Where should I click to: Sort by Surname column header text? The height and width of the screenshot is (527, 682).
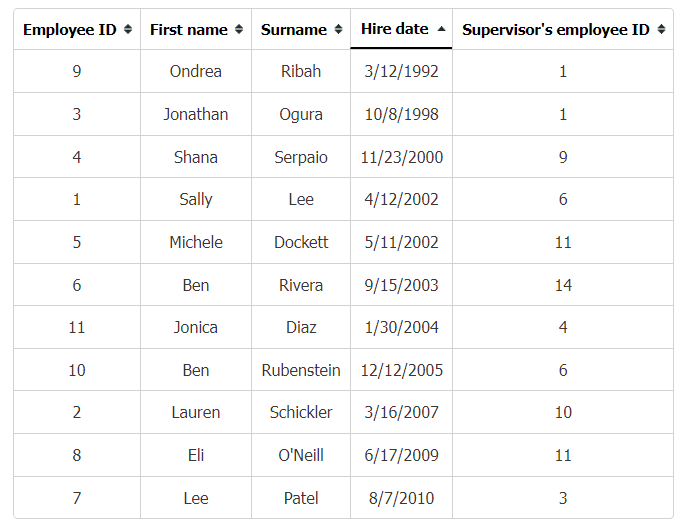(294, 30)
